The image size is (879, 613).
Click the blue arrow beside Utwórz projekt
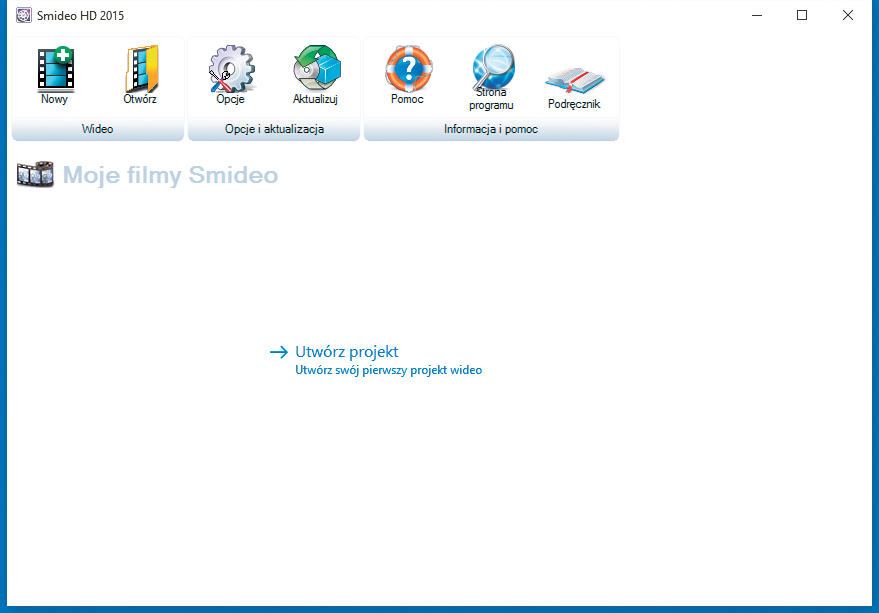[x=279, y=352]
